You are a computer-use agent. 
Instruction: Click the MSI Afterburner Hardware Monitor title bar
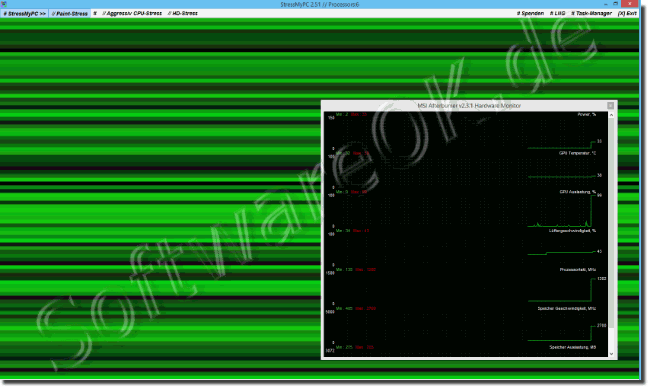(x=465, y=106)
